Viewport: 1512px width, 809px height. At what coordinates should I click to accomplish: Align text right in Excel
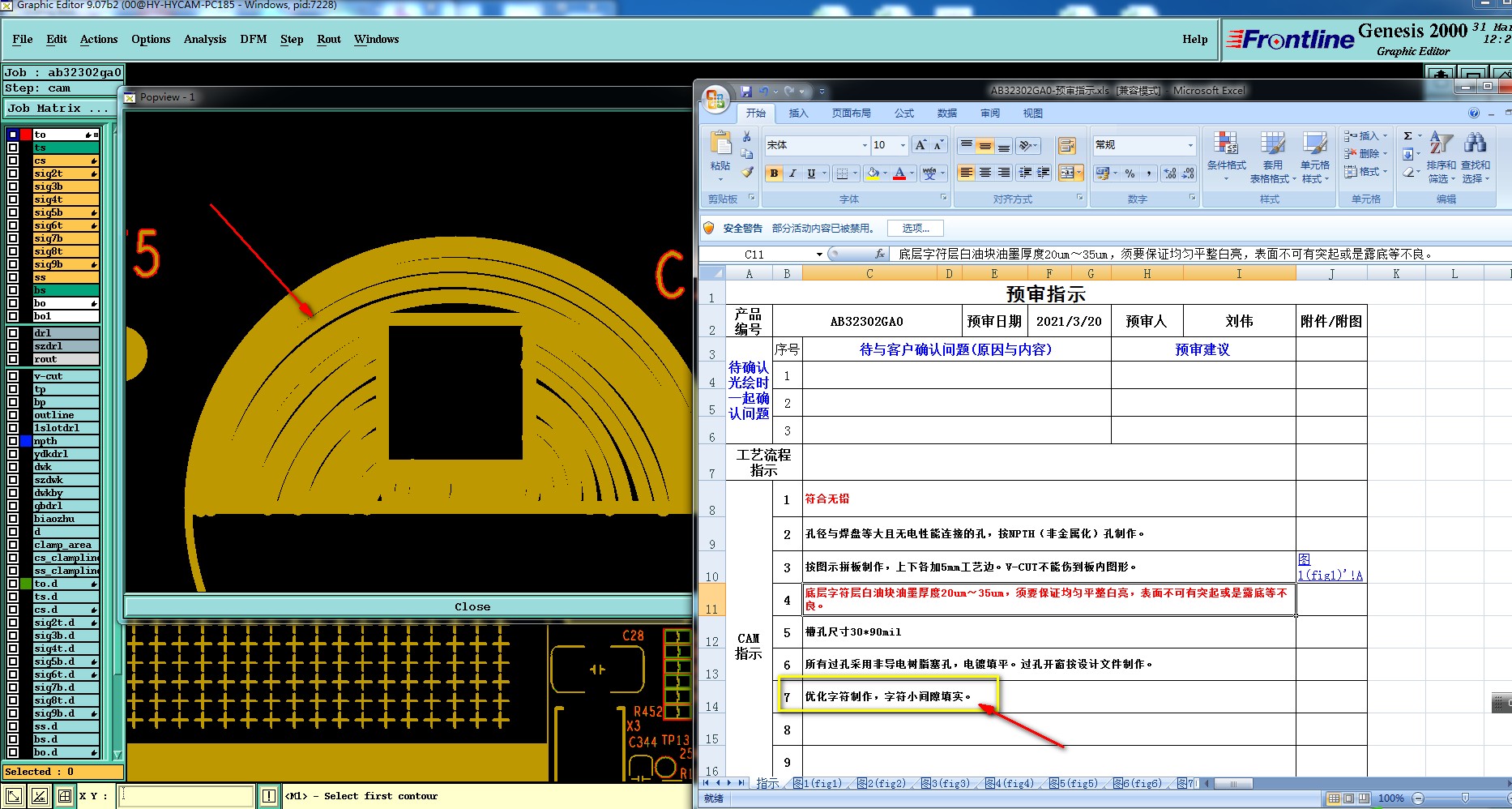(1003, 173)
